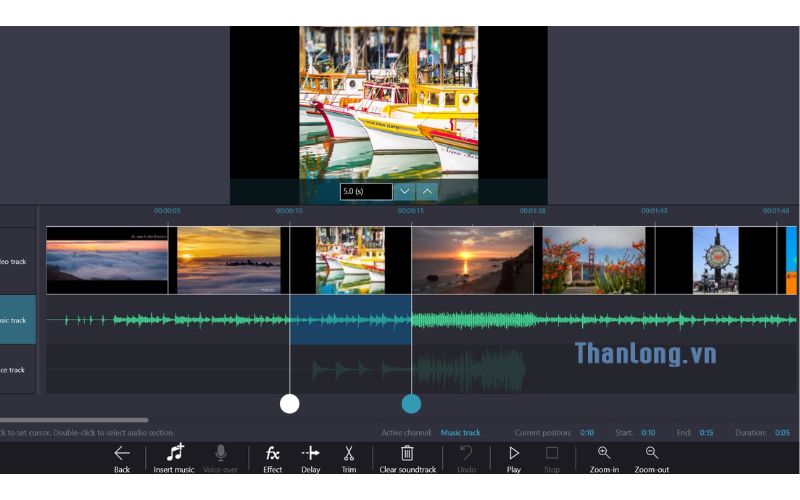Select the Golden Gate flowers clip
The image size is (800, 500).
click(x=594, y=260)
